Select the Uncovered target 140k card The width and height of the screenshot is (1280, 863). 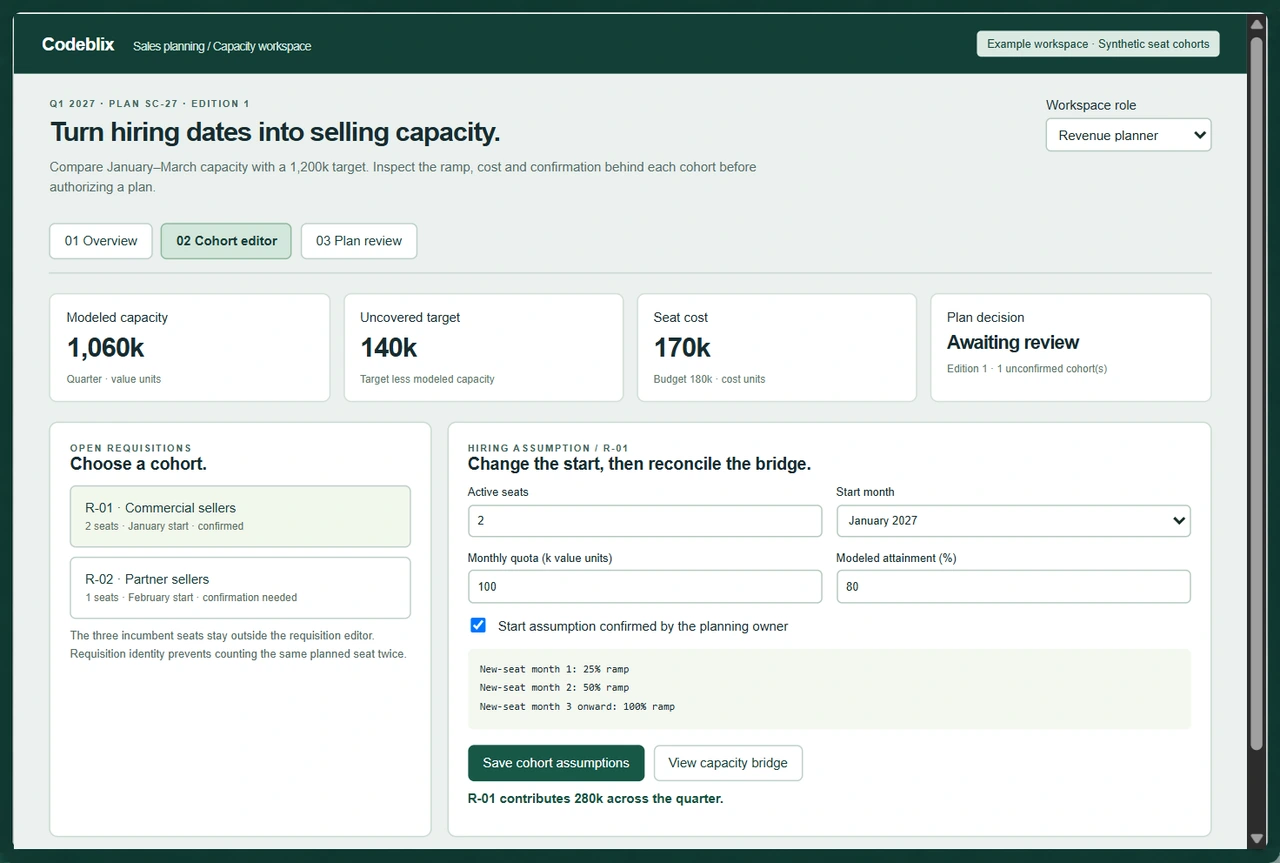click(483, 347)
